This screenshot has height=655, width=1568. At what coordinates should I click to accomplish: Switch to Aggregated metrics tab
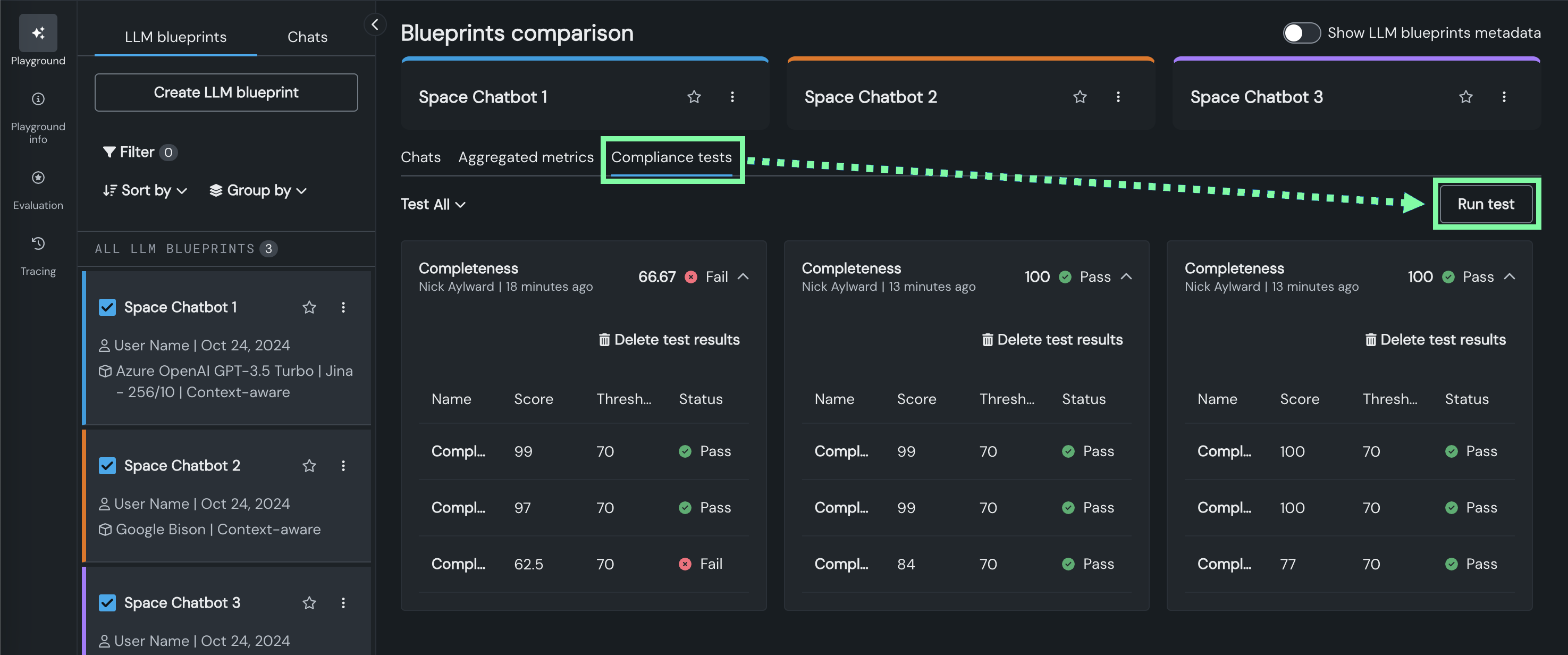click(x=525, y=157)
